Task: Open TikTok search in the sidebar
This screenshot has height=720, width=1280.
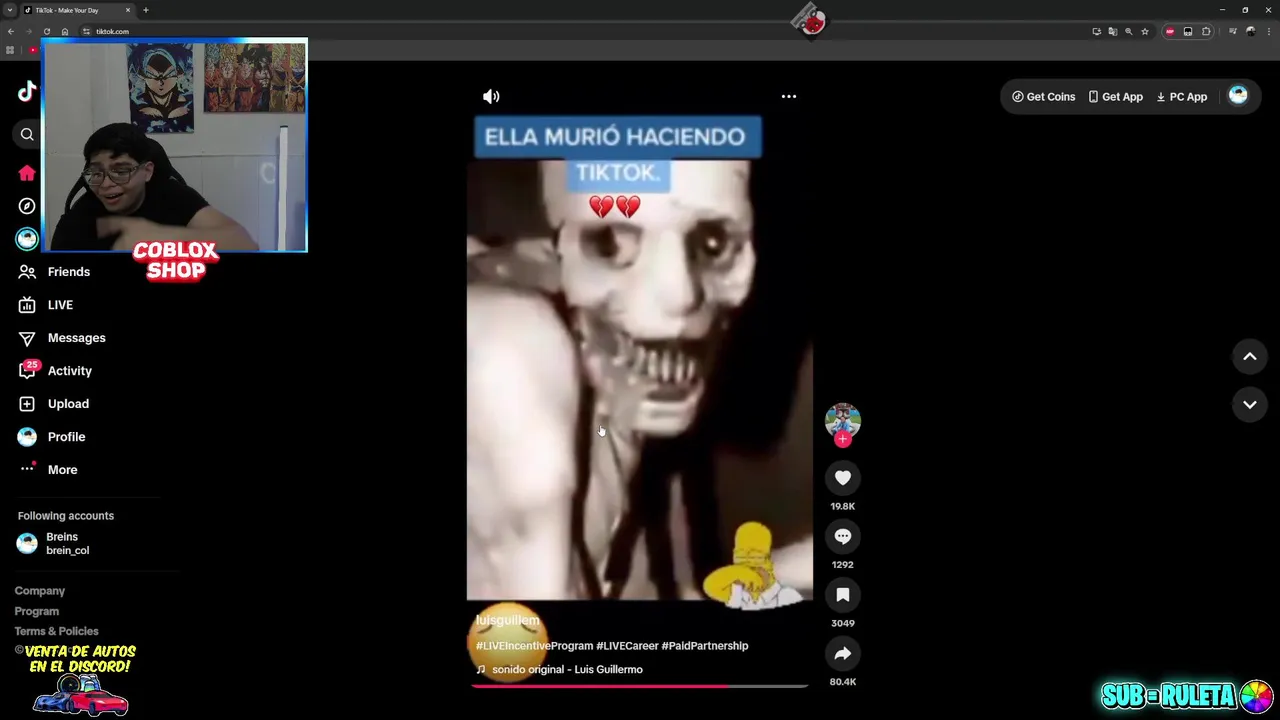Action: pos(27,134)
